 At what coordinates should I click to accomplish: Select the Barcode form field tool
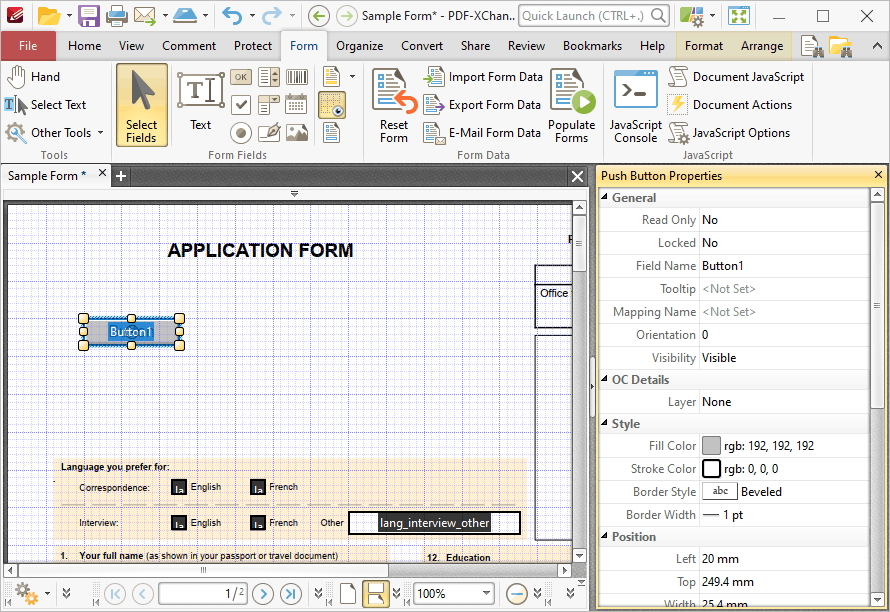point(298,77)
